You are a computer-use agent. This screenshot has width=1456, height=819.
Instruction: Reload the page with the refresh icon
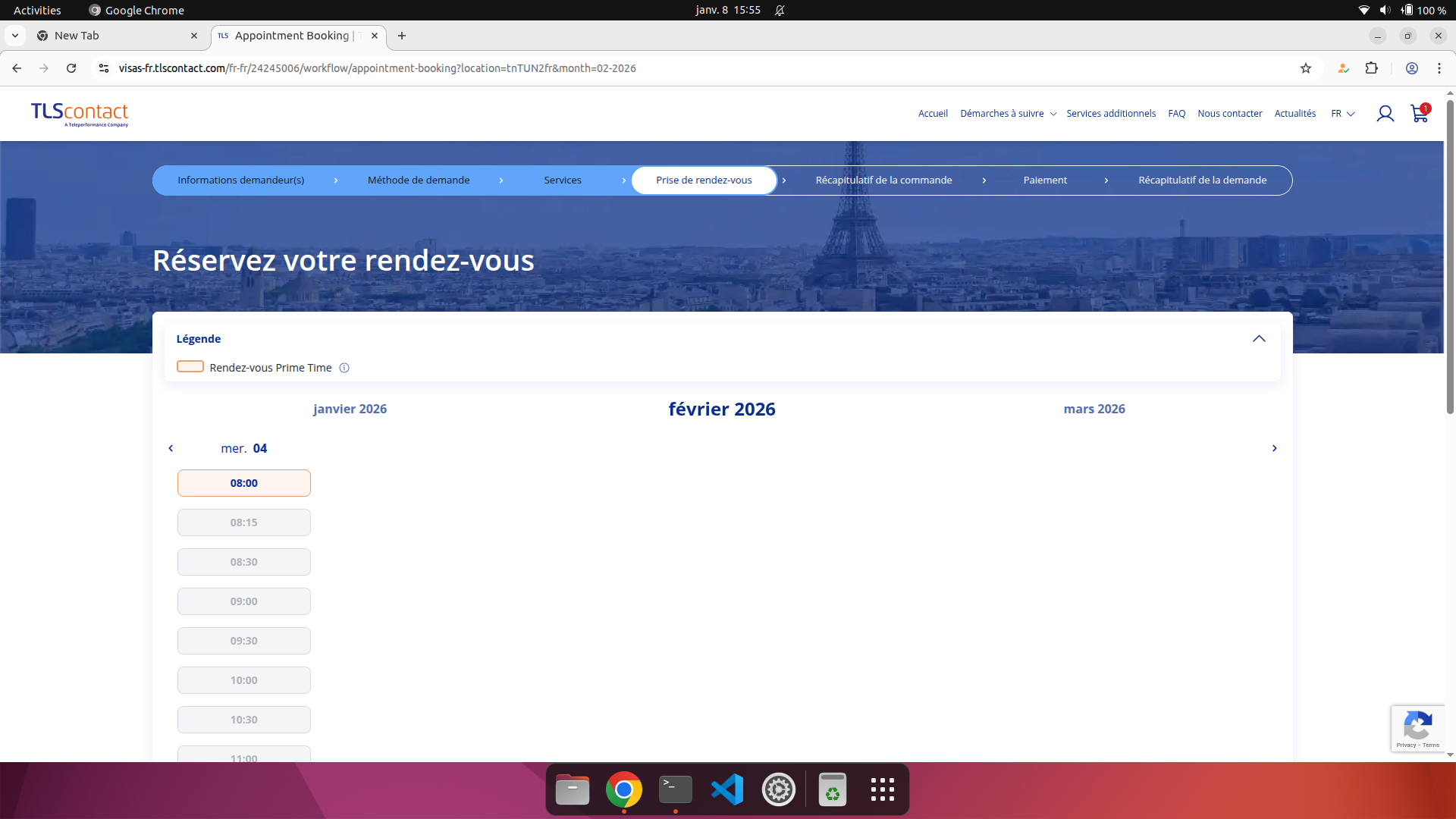(x=71, y=68)
